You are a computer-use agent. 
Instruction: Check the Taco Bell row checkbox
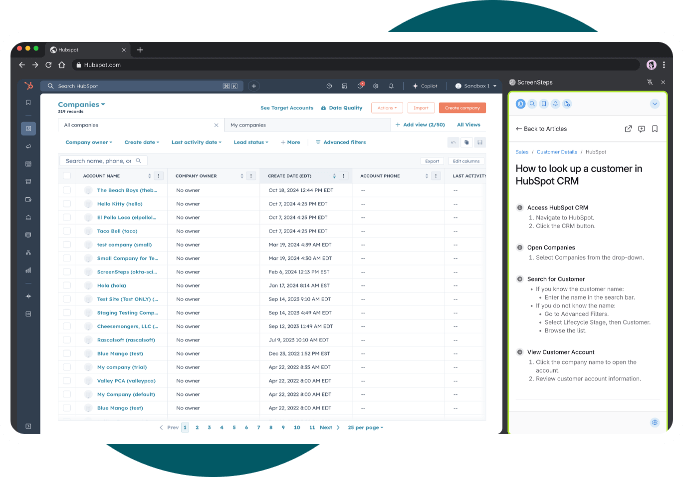(x=67, y=231)
